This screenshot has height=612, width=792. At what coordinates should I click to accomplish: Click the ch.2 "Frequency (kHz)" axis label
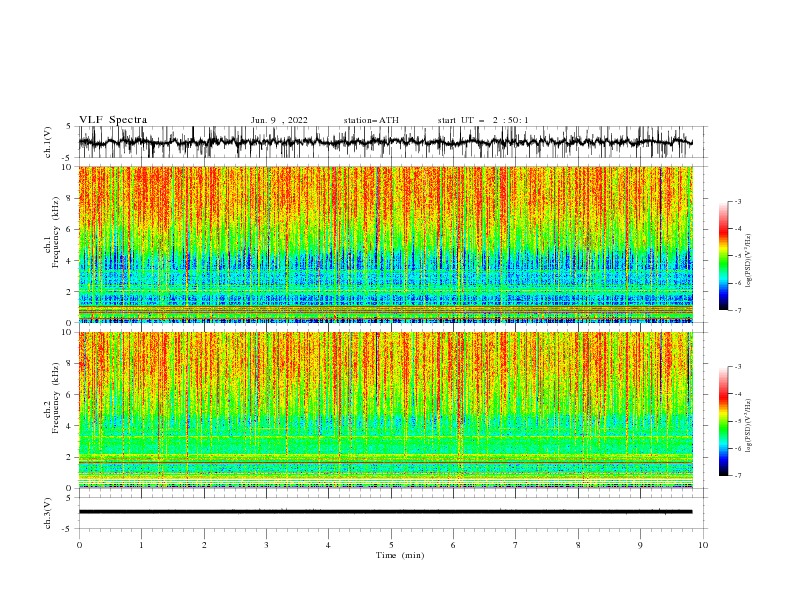(x=56, y=397)
